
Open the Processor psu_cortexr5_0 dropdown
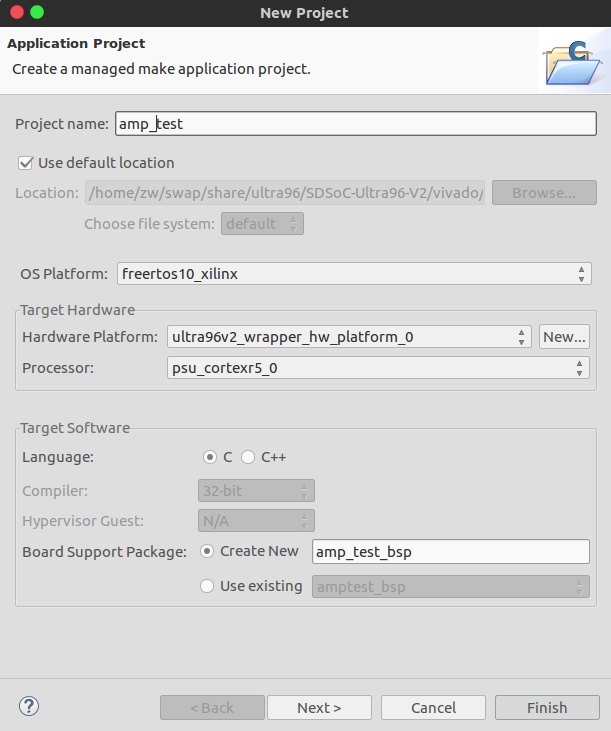(x=378, y=368)
